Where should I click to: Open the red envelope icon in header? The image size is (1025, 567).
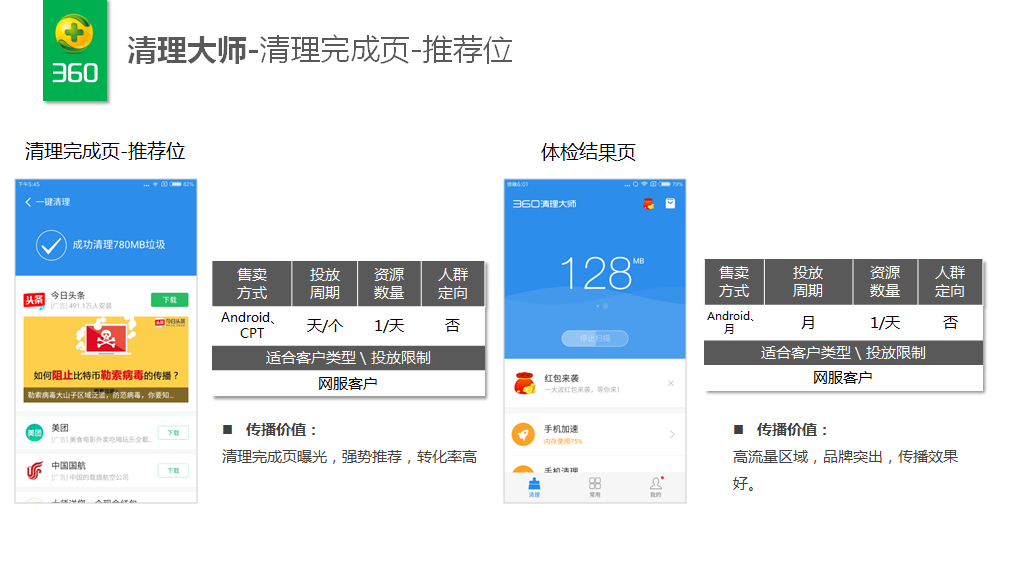tap(648, 204)
